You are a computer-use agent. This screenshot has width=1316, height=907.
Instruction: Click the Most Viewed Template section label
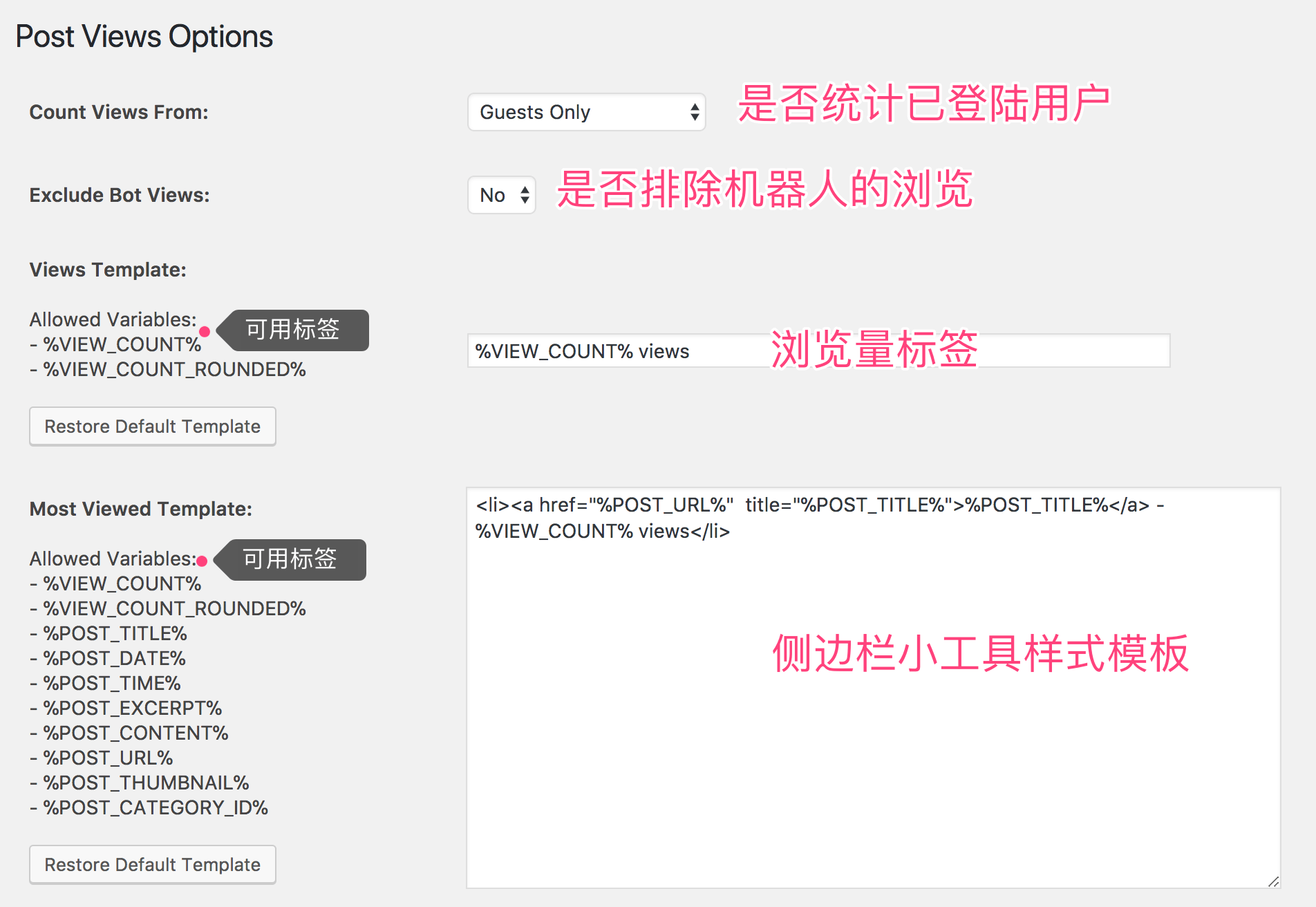(140, 509)
